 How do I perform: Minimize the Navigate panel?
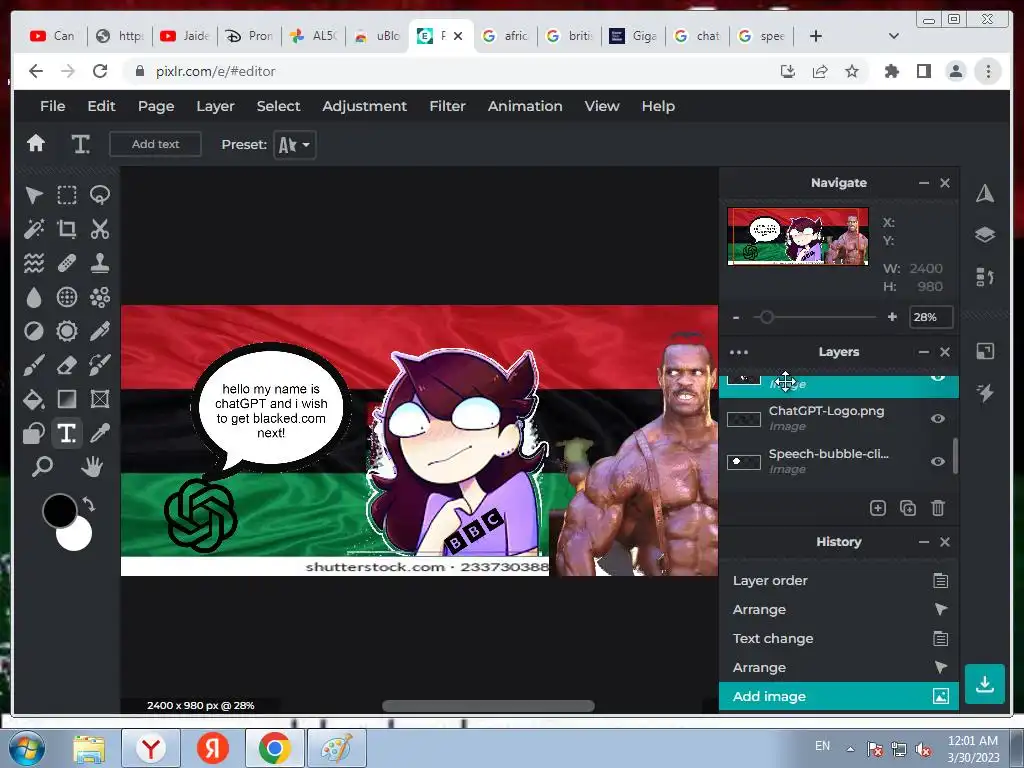[x=923, y=183]
